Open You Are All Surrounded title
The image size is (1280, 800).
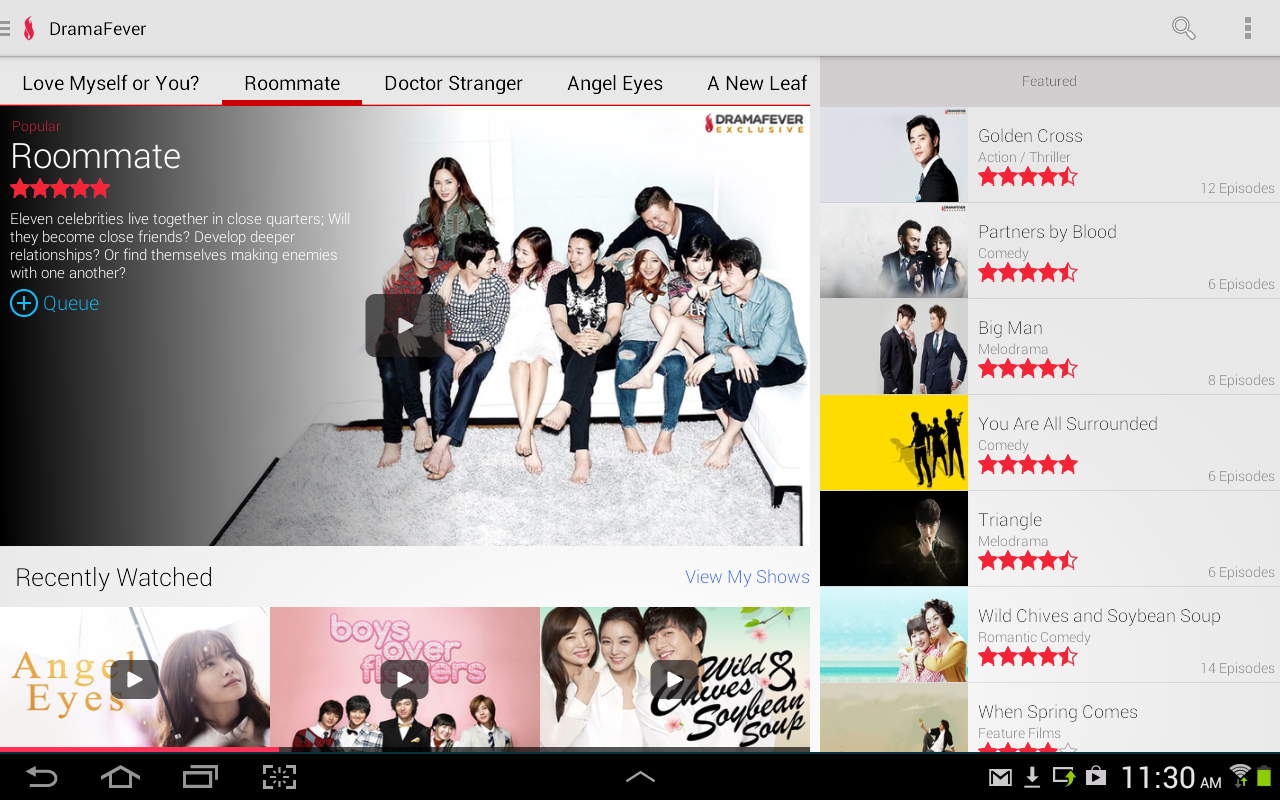click(x=1050, y=443)
